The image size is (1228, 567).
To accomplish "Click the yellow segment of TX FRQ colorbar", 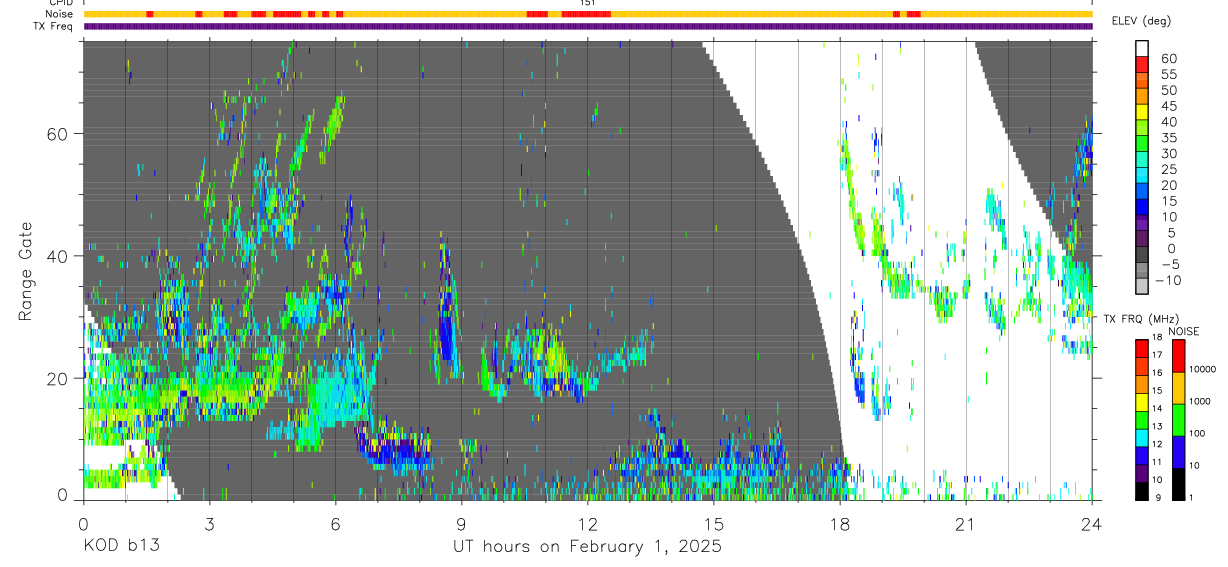I will pyautogui.click(x=1142, y=402).
